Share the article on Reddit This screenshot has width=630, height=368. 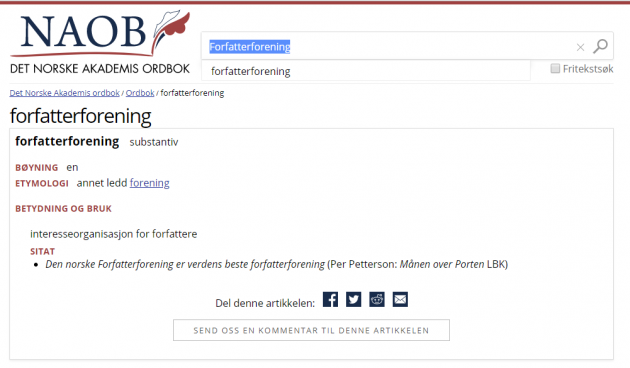[377, 299]
